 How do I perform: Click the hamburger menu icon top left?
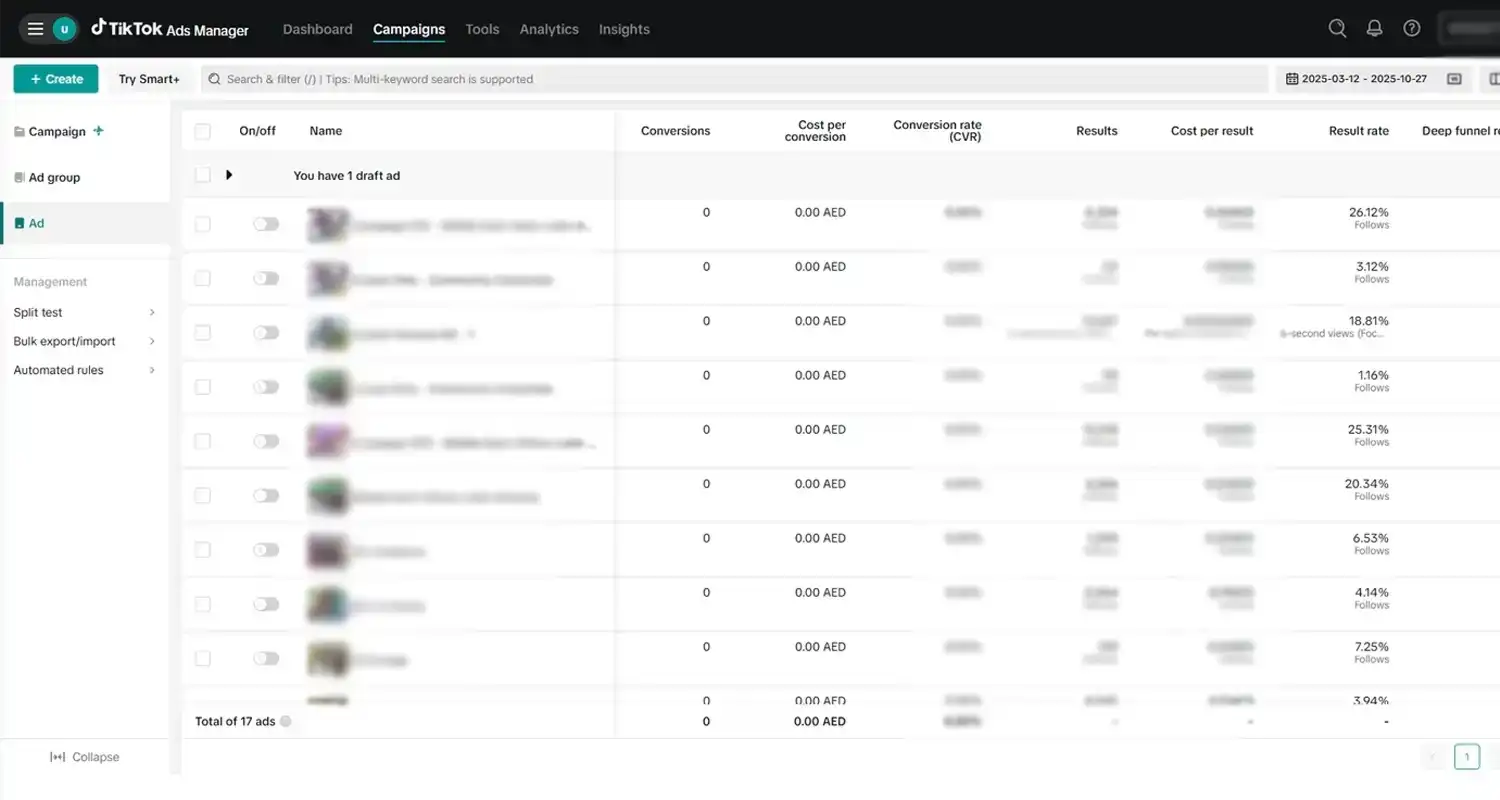tap(35, 28)
